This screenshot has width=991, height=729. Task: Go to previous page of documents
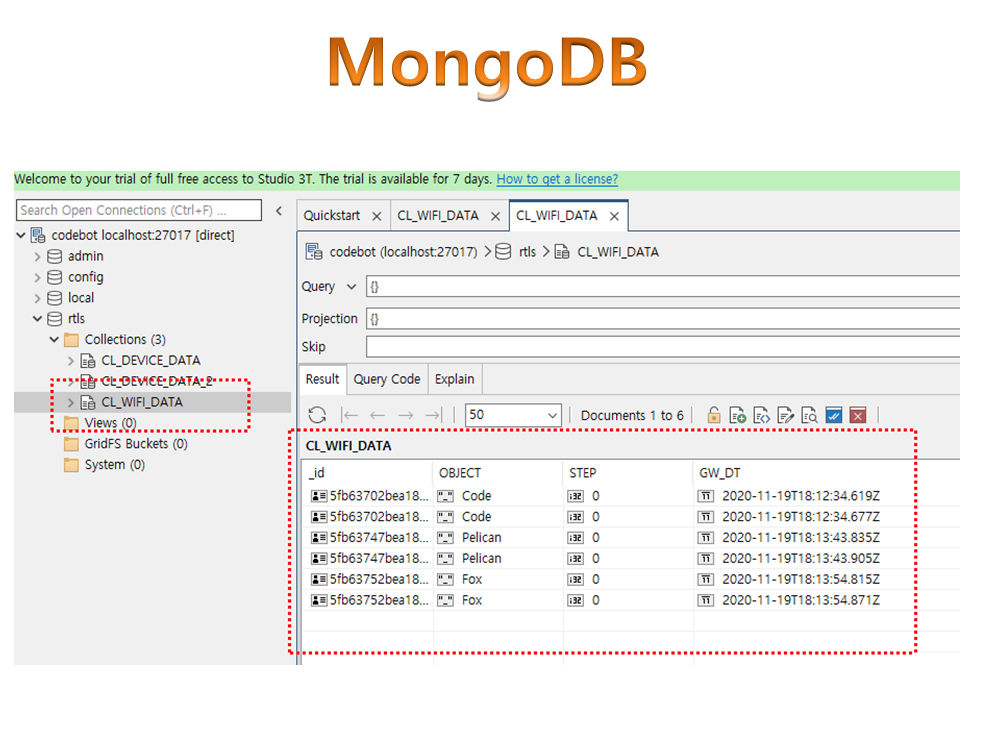377,415
